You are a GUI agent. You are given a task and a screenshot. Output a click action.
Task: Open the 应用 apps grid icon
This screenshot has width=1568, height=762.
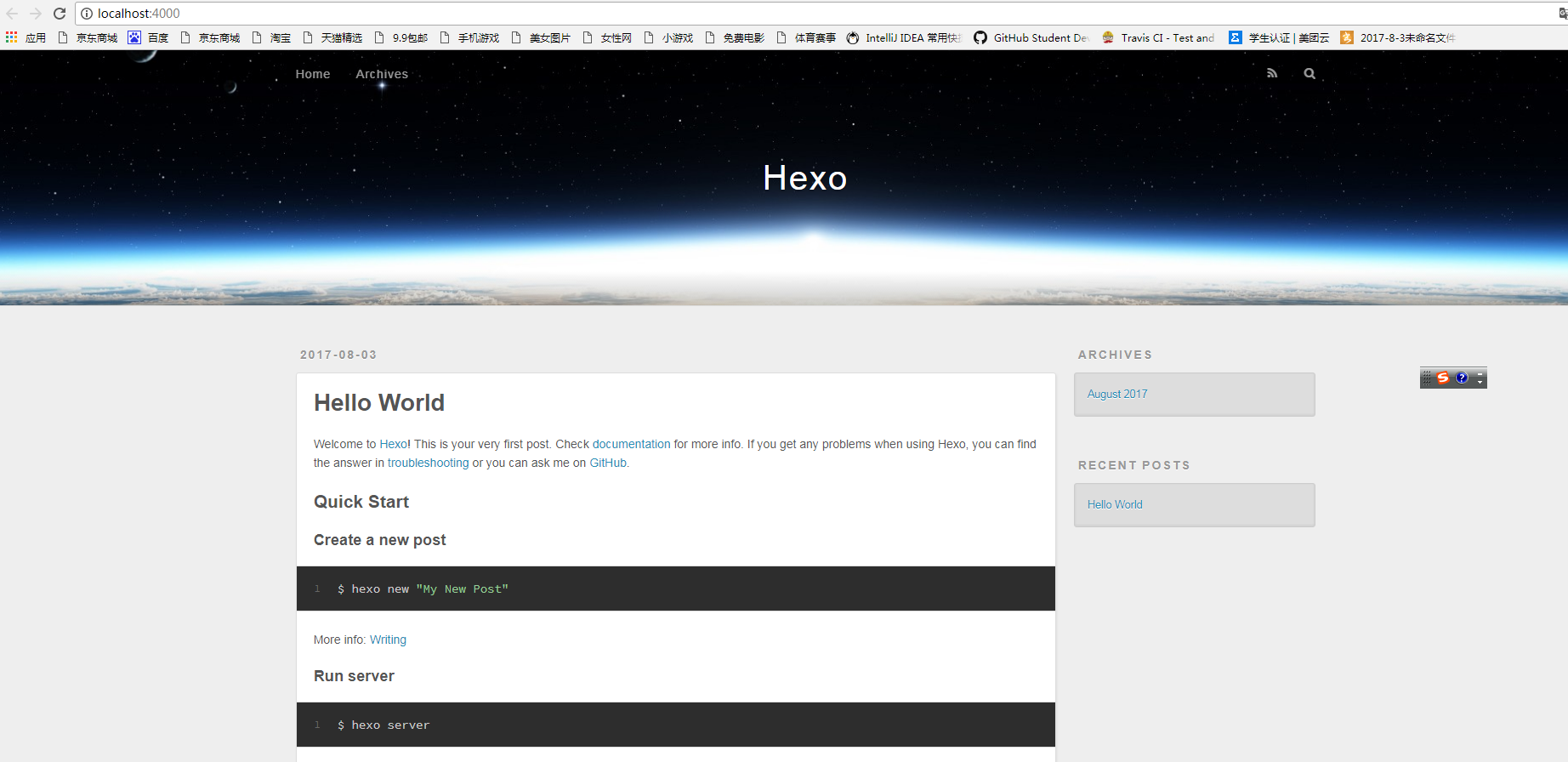coord(11,37)
